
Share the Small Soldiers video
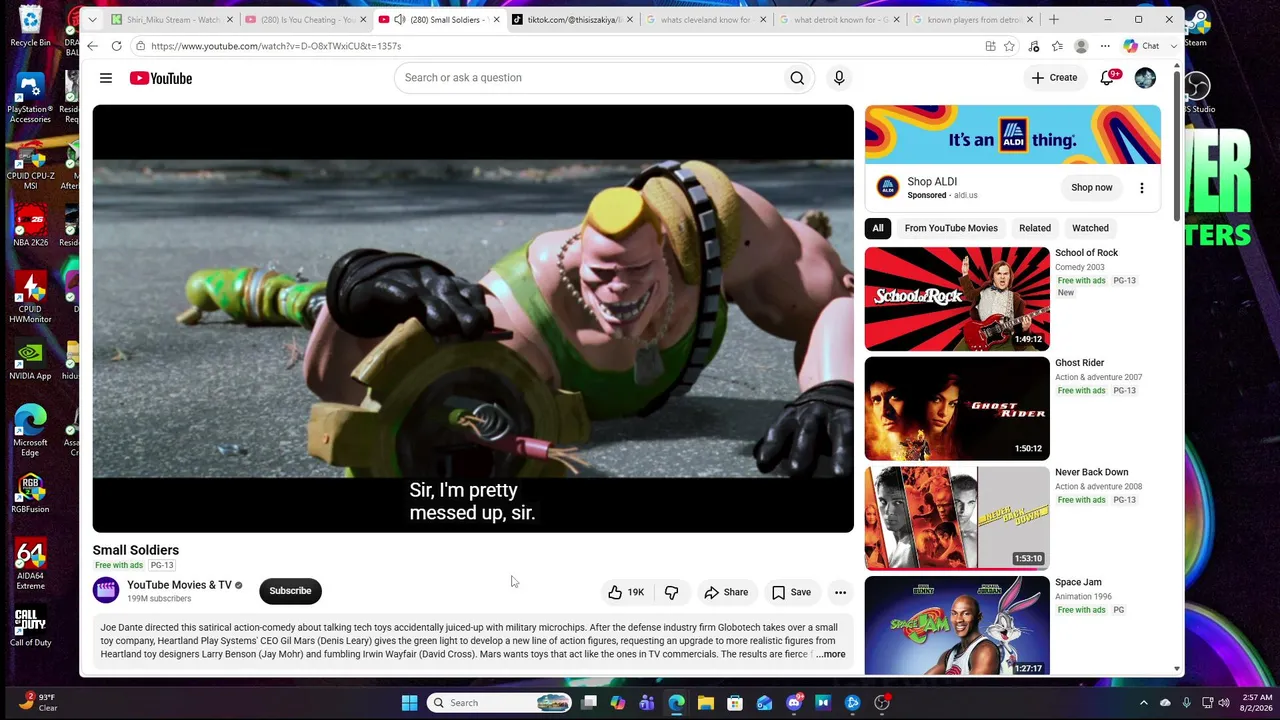[726, 592]
